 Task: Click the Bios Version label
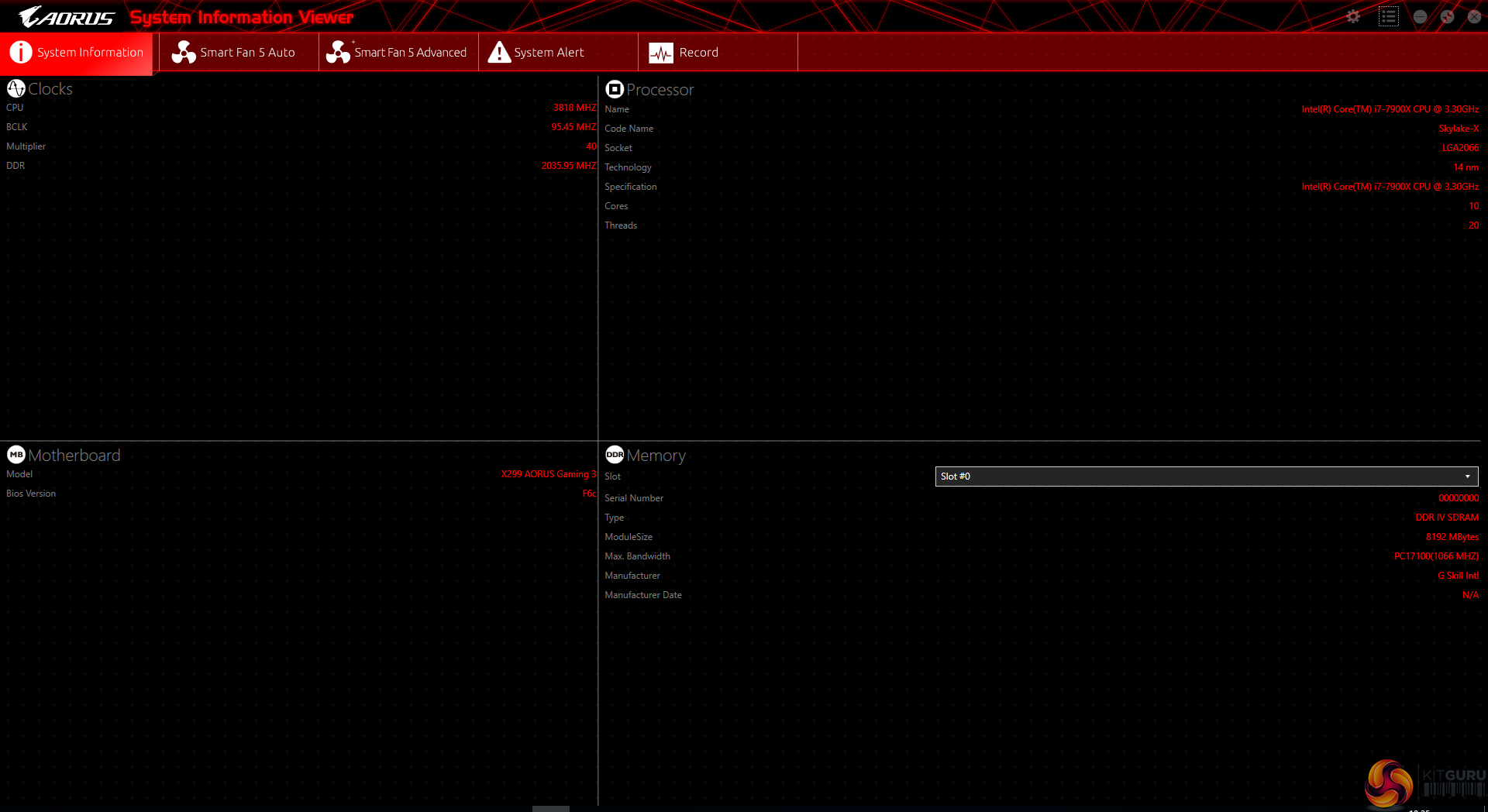31,494
